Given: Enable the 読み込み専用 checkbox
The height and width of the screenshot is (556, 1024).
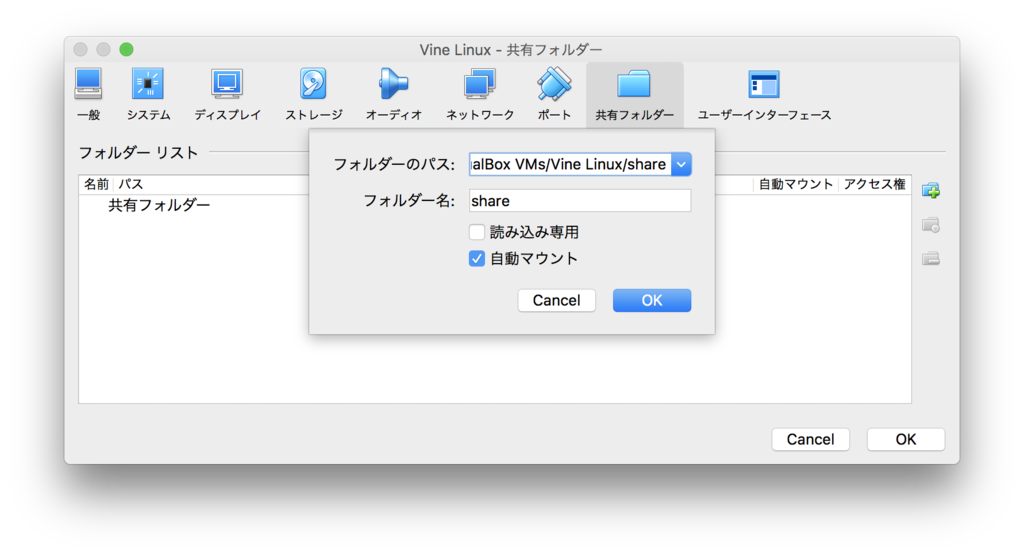Looking at the screenshot, I should tap(477, 232).
